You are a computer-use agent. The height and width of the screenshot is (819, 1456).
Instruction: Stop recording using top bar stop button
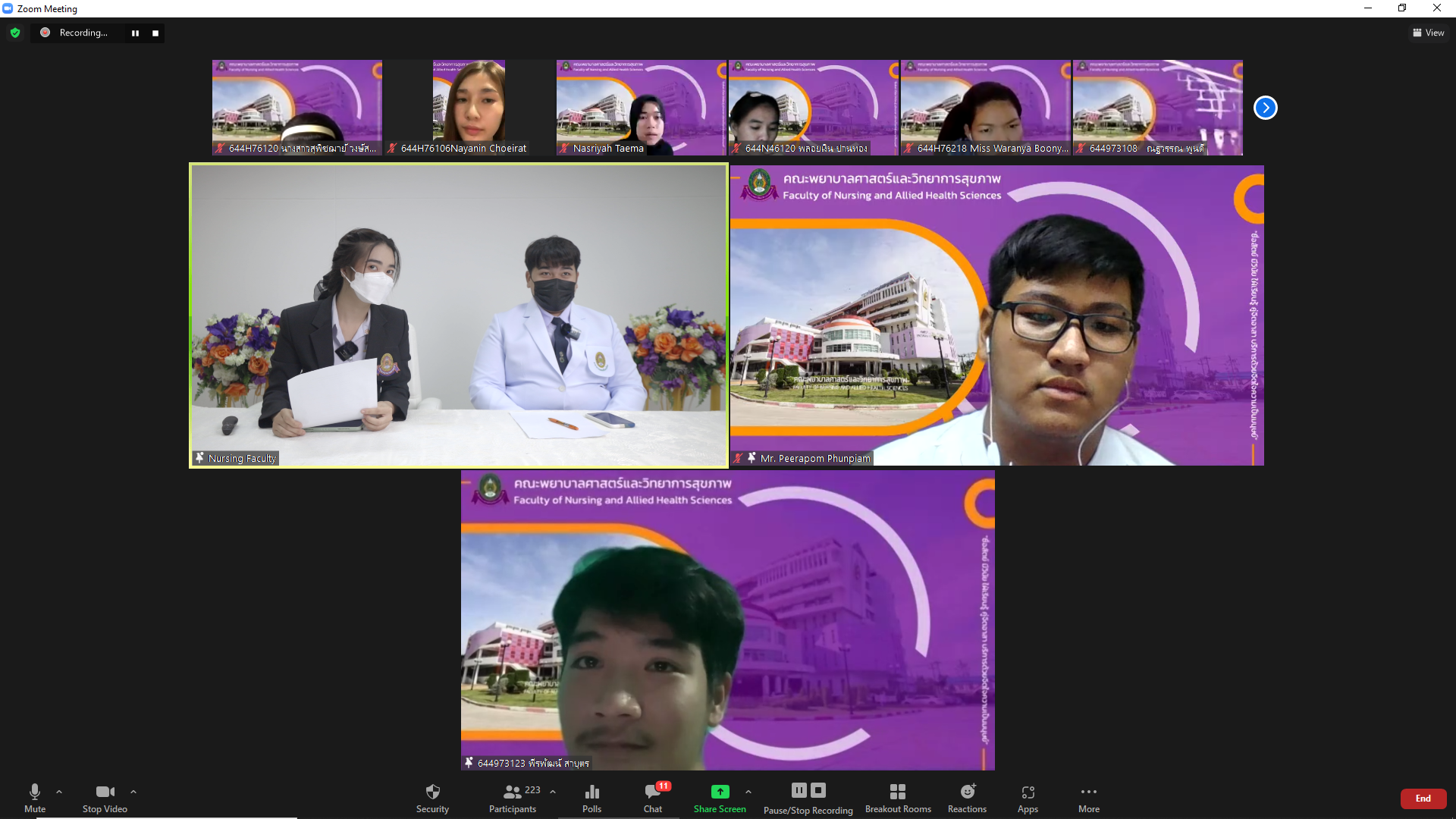(x=155, y=33)
